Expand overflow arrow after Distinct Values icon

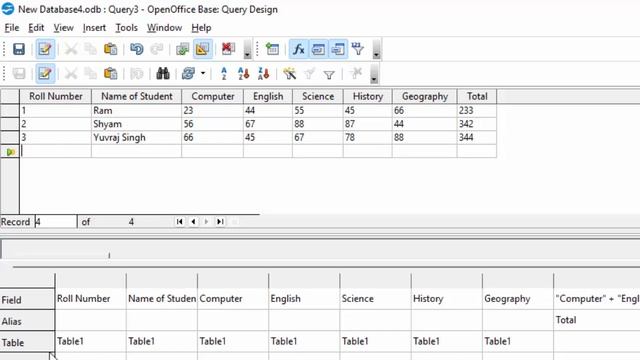point(376,50)
